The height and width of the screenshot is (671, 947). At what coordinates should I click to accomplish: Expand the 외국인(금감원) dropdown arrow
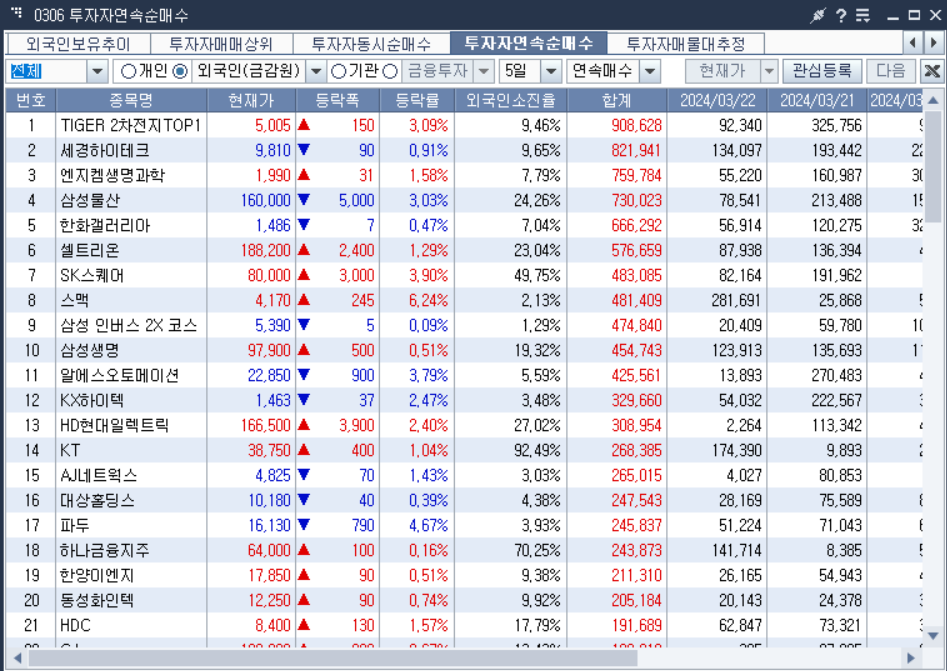tap(316, 72)
